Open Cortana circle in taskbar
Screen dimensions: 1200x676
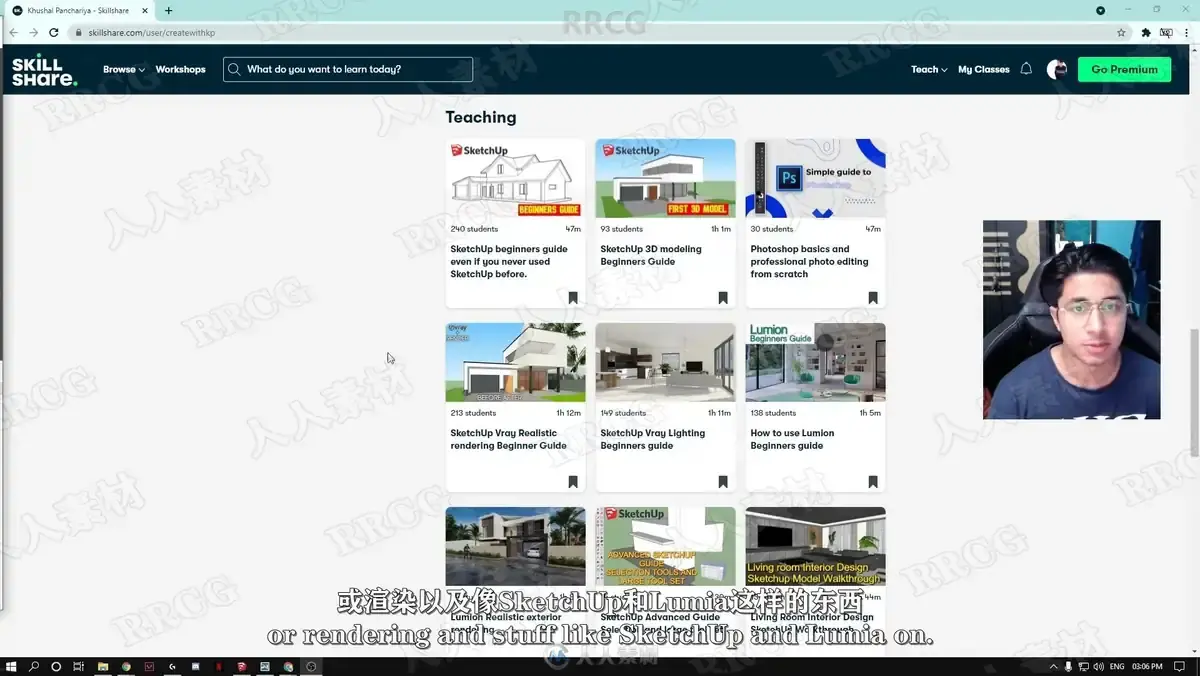[56, 666]
